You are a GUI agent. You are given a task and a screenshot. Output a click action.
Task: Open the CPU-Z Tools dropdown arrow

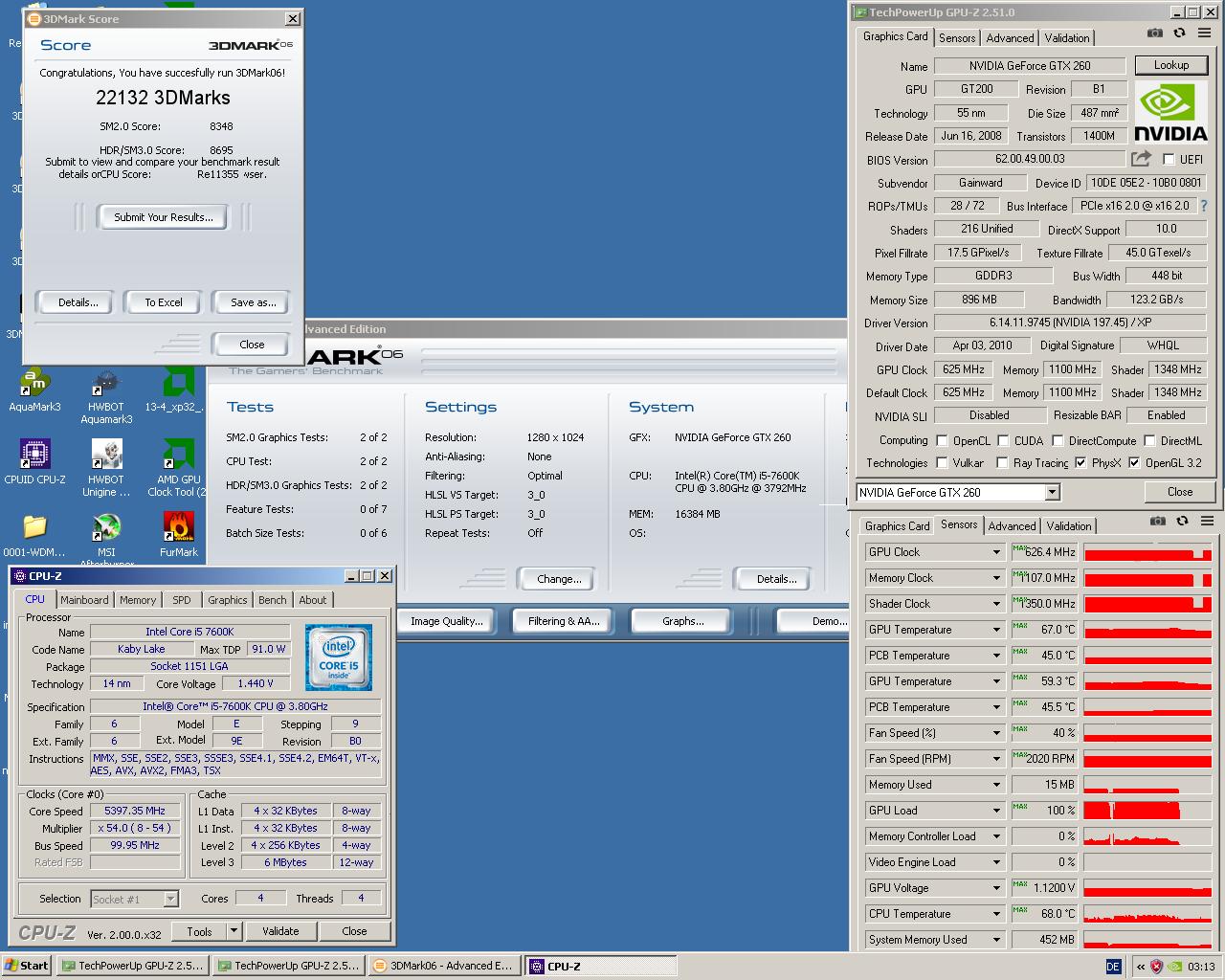click(x=234, y=931)
